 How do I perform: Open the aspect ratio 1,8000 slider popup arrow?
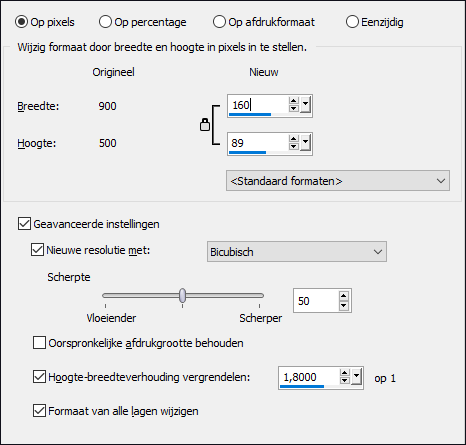tap(356, 377)
